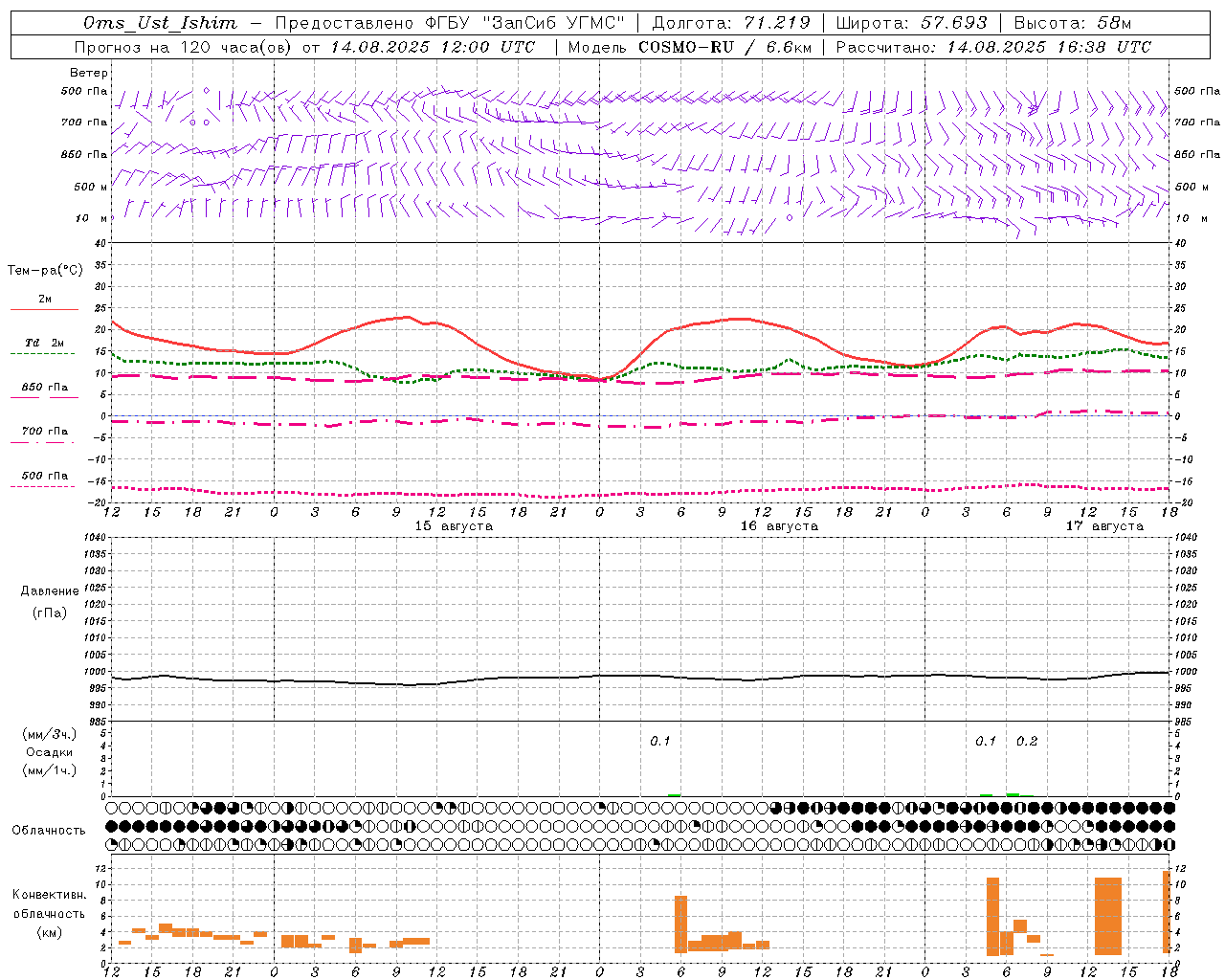Click the black pressure curve line
The height and width of the screenshot is (980, 1225).
[x=641, y=677]
